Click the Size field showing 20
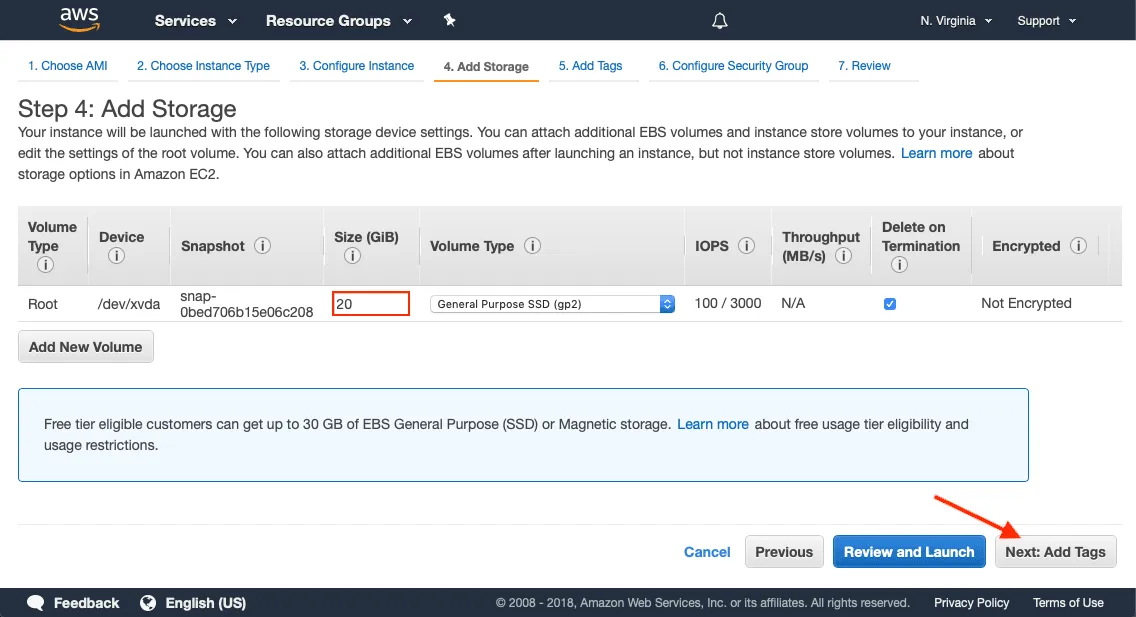This screenshot has width=1136, height=617. coord(370,303)
